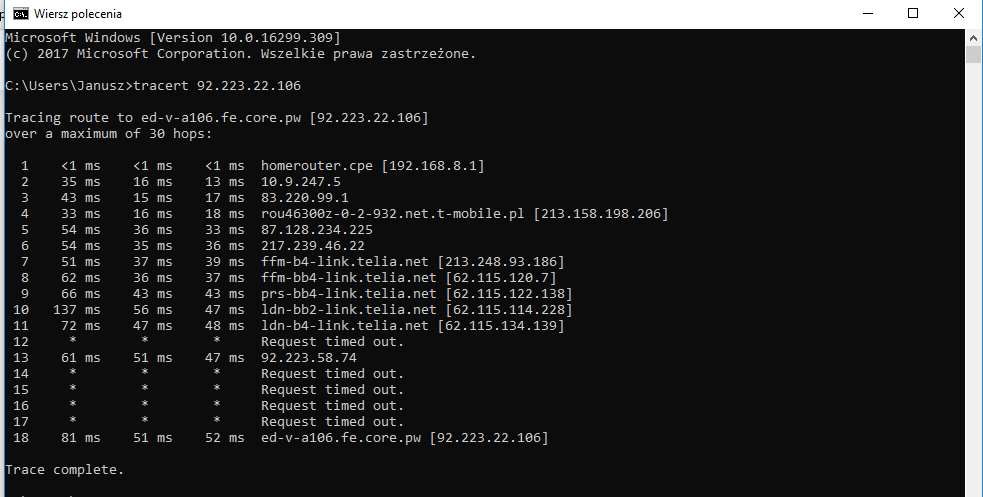Image resolution: width=983 pixels, height=497 pixels.
Task: Click prs-bb4-link.telia.net hostname in hop 9
Action: 345,294
